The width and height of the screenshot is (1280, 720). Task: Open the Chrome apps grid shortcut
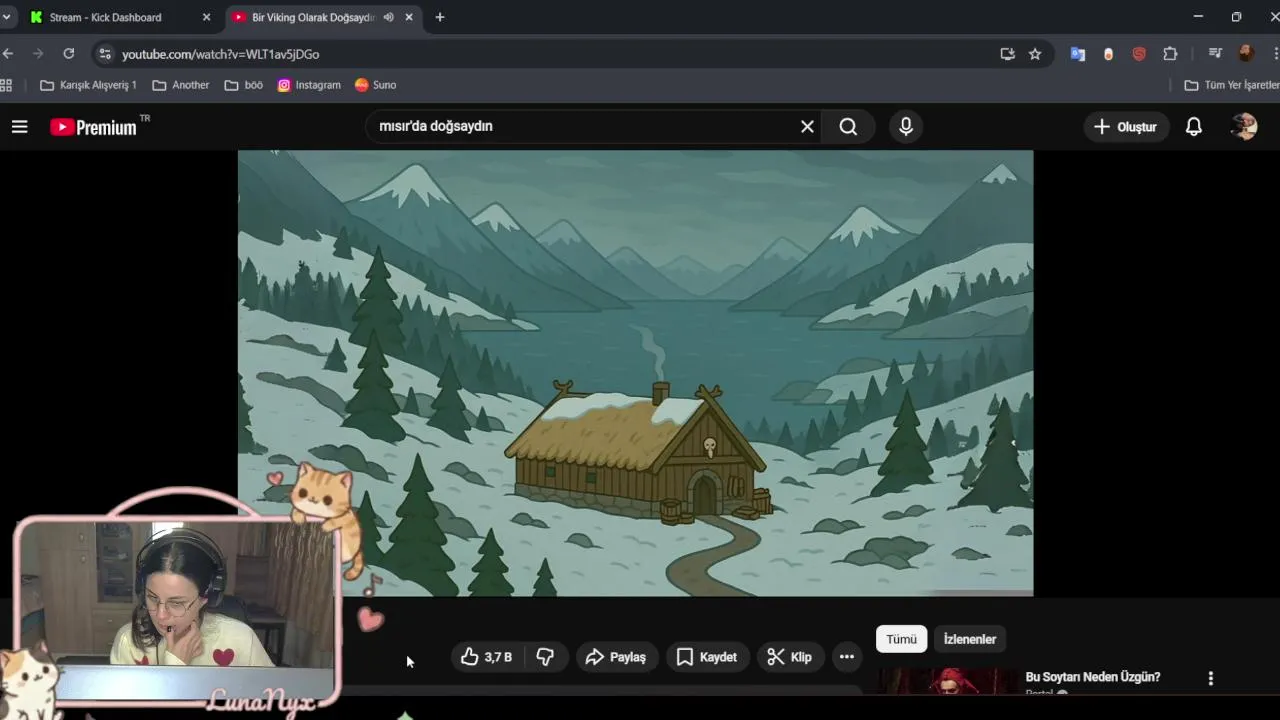tap(6, 85)
